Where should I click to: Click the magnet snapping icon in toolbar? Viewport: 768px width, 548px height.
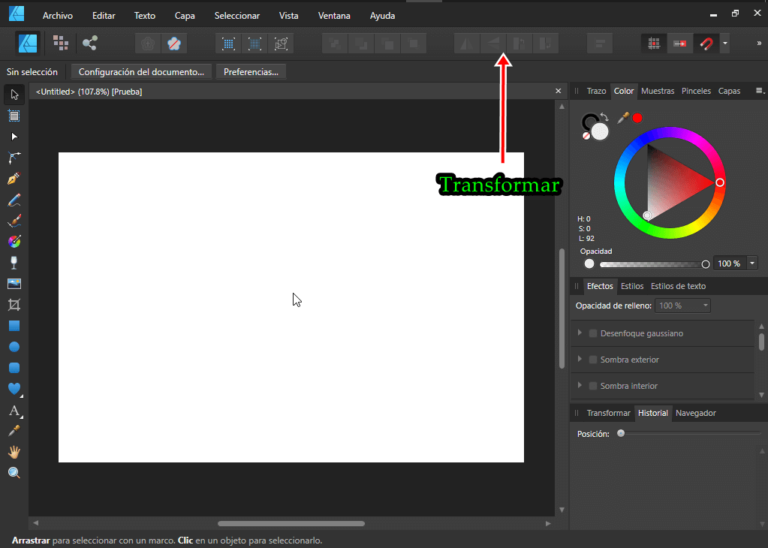(x=706, y=44)
